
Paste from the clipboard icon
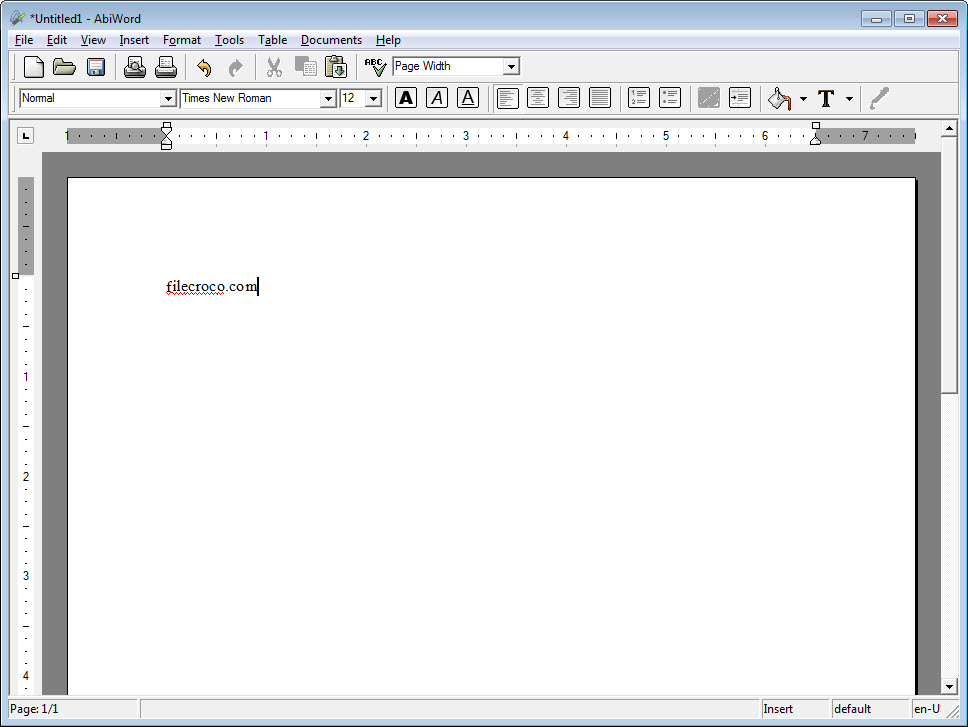click(336, 67)
